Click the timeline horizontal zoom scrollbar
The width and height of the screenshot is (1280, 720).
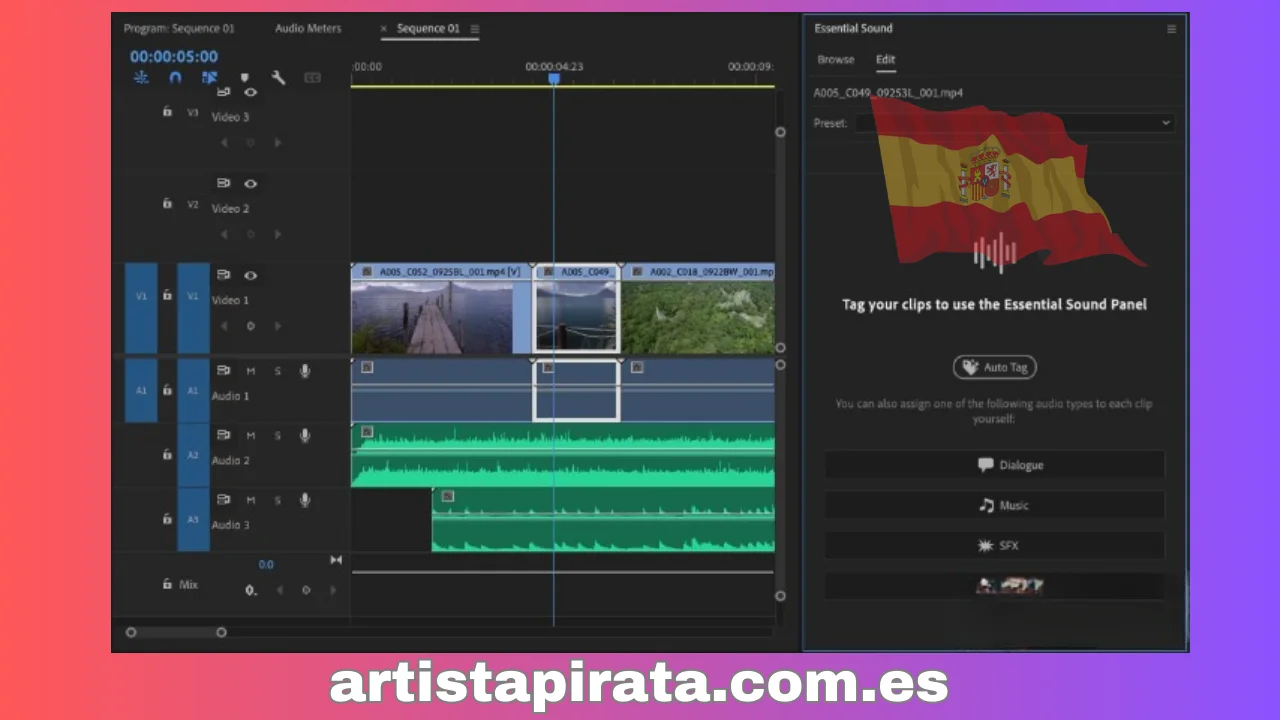176,632
